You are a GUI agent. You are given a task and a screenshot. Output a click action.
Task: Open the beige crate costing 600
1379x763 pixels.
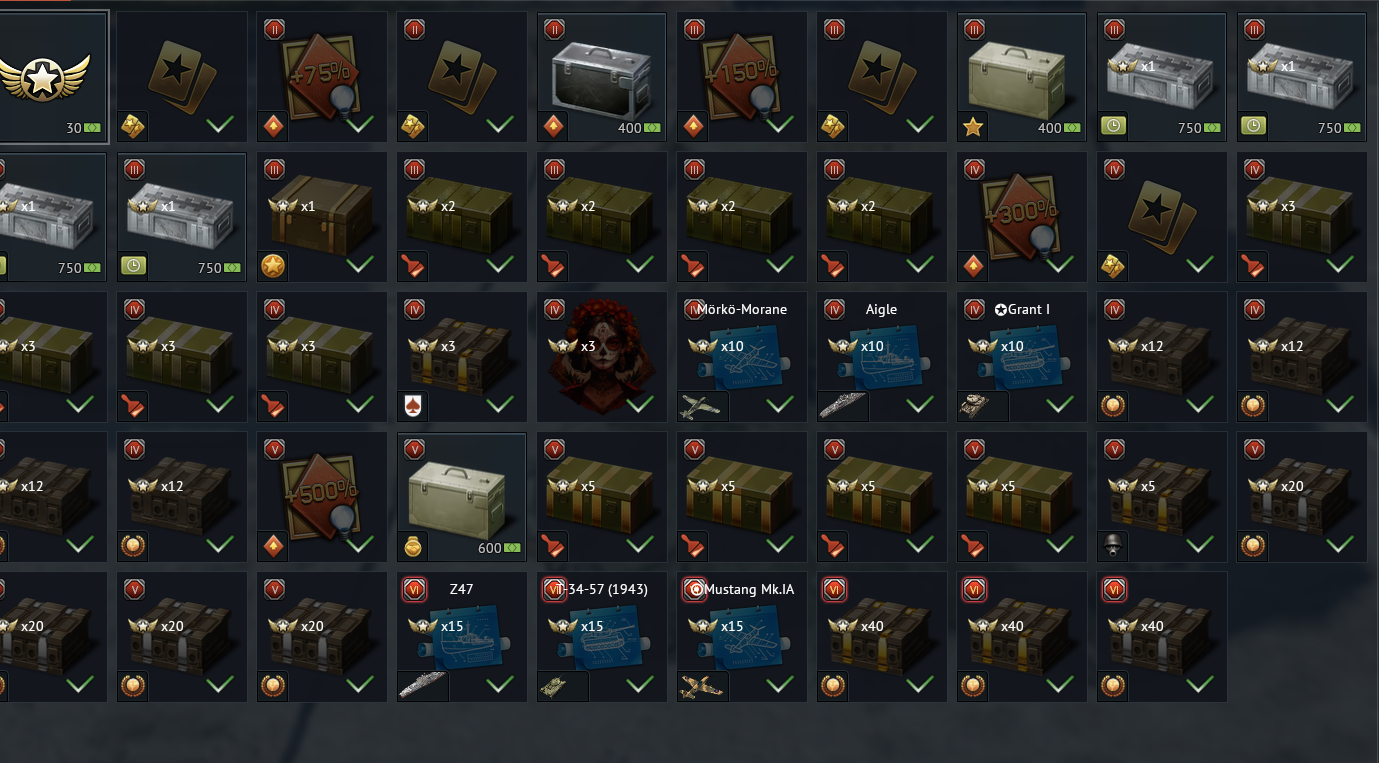[462, 497]
